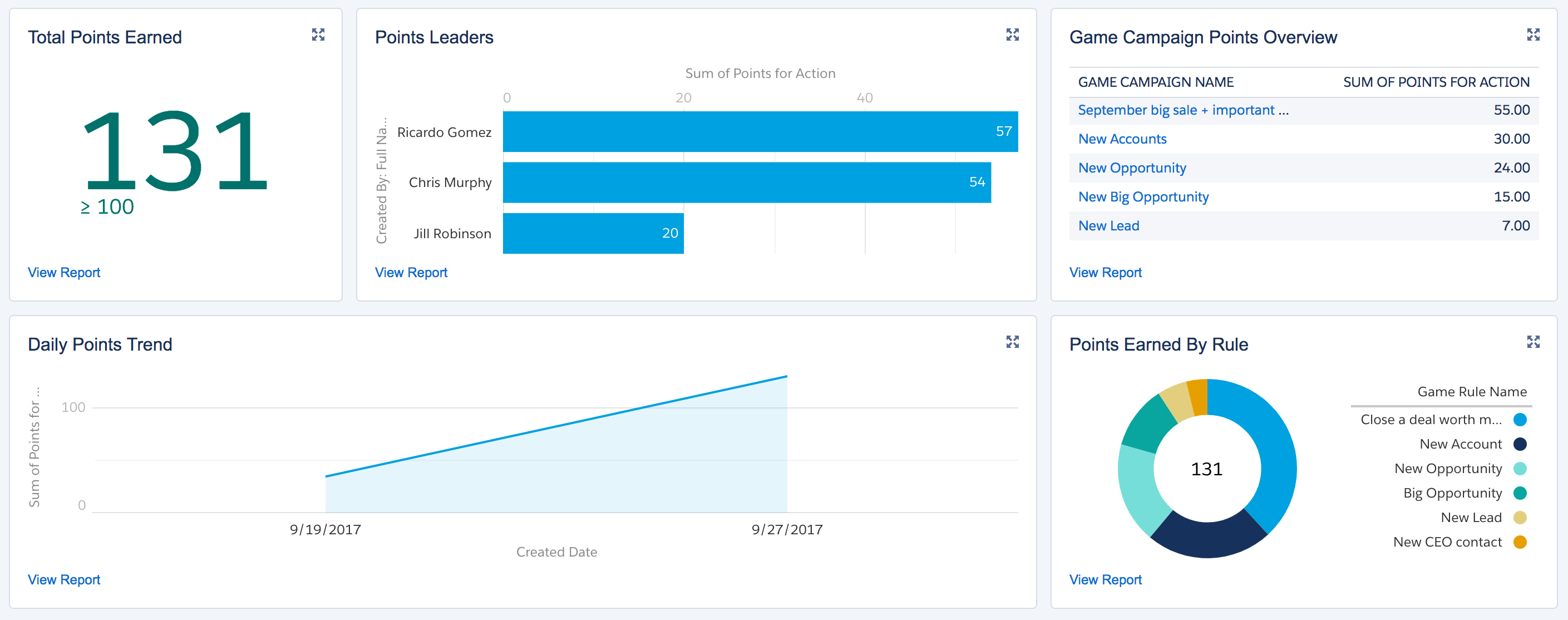This screenshot has height=620, width=1568.
Task: Open the New Opportunity campaign
Action: click(x=1132, y=168)
